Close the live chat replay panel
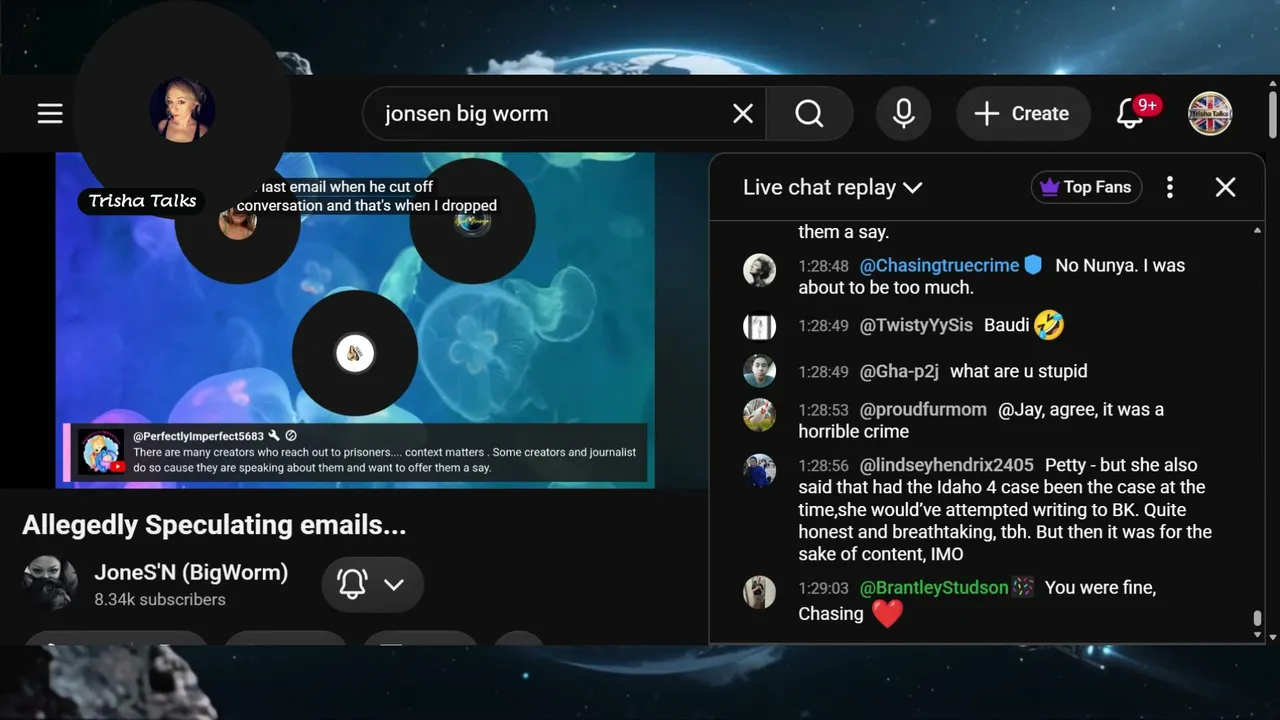Image resolution: width=1280 pixels, height=720 pixels. click(1225, 187)
